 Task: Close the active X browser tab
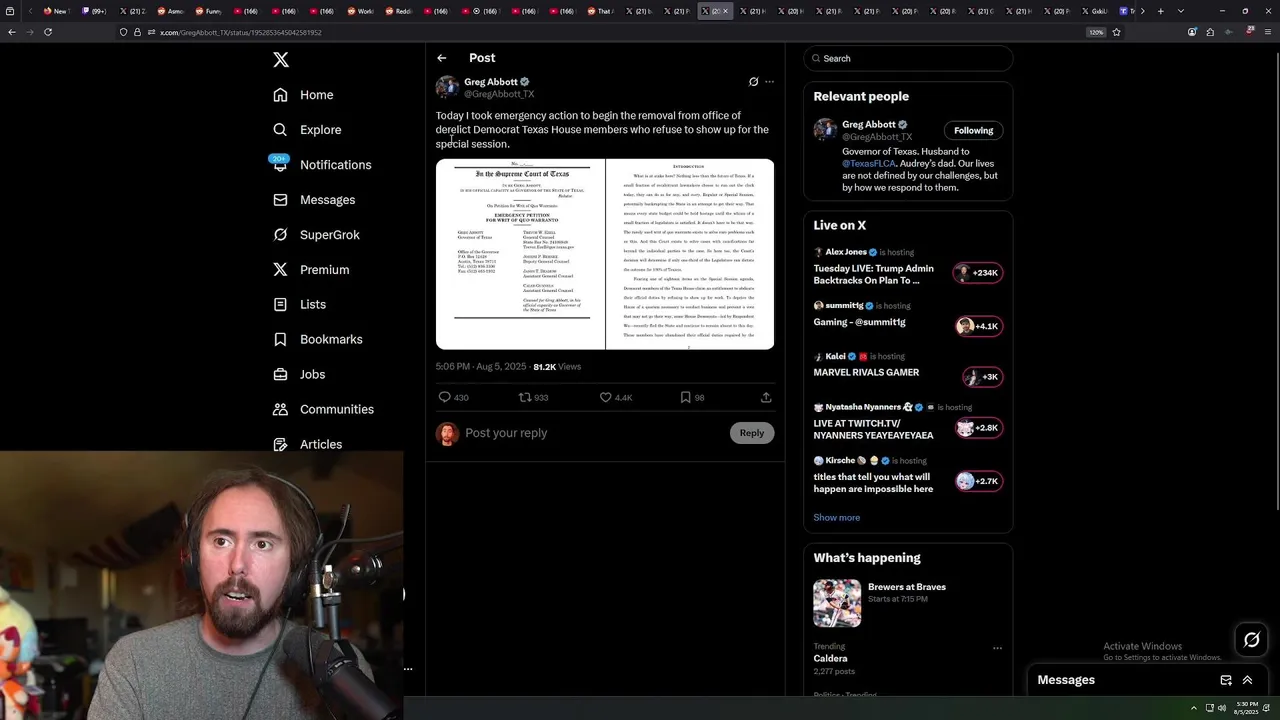726,11
